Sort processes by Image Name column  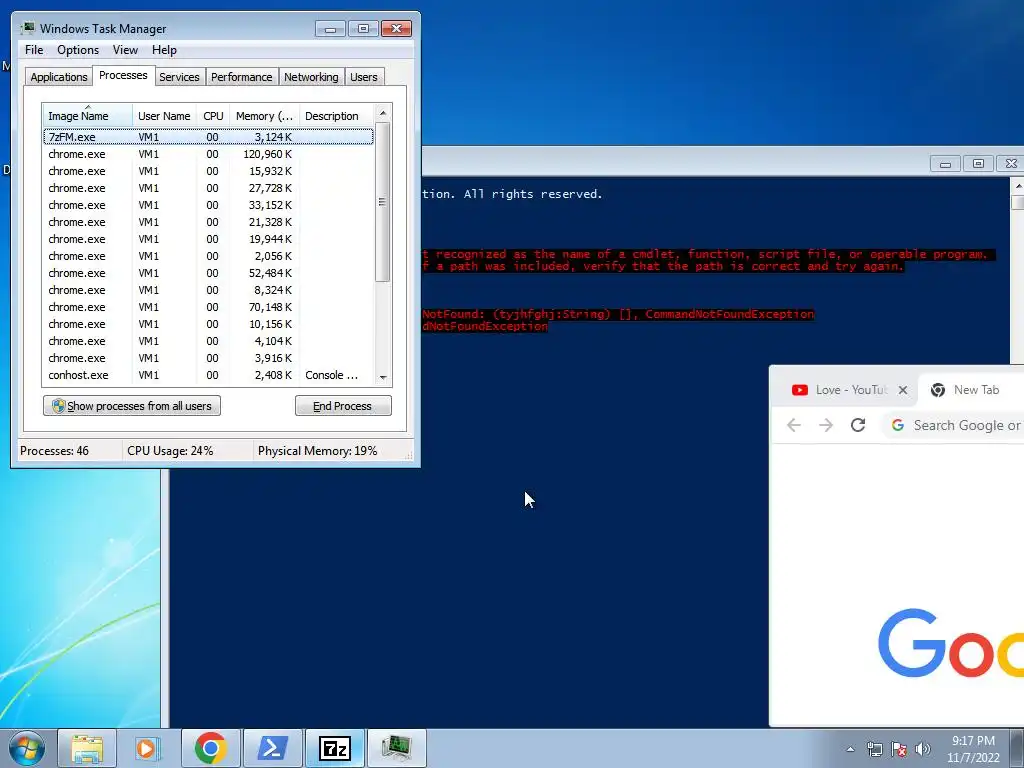(88, 116)
